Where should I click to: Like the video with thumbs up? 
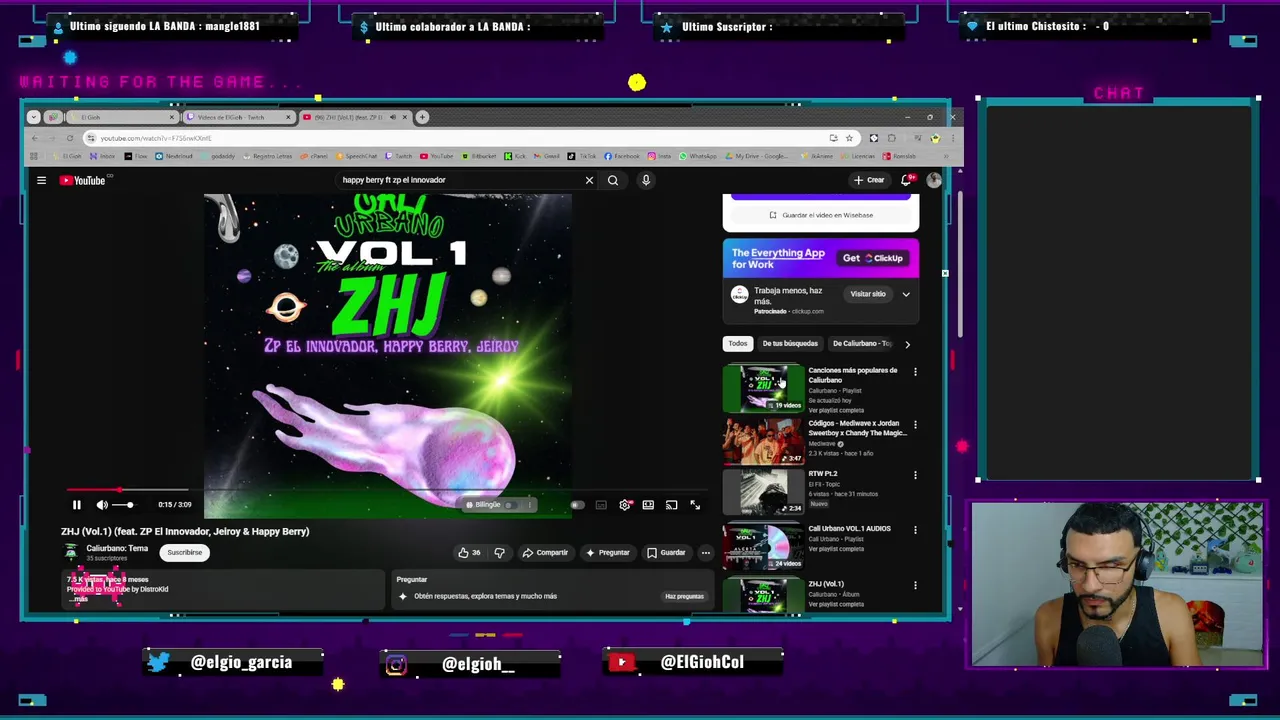(x=469, y=552)
